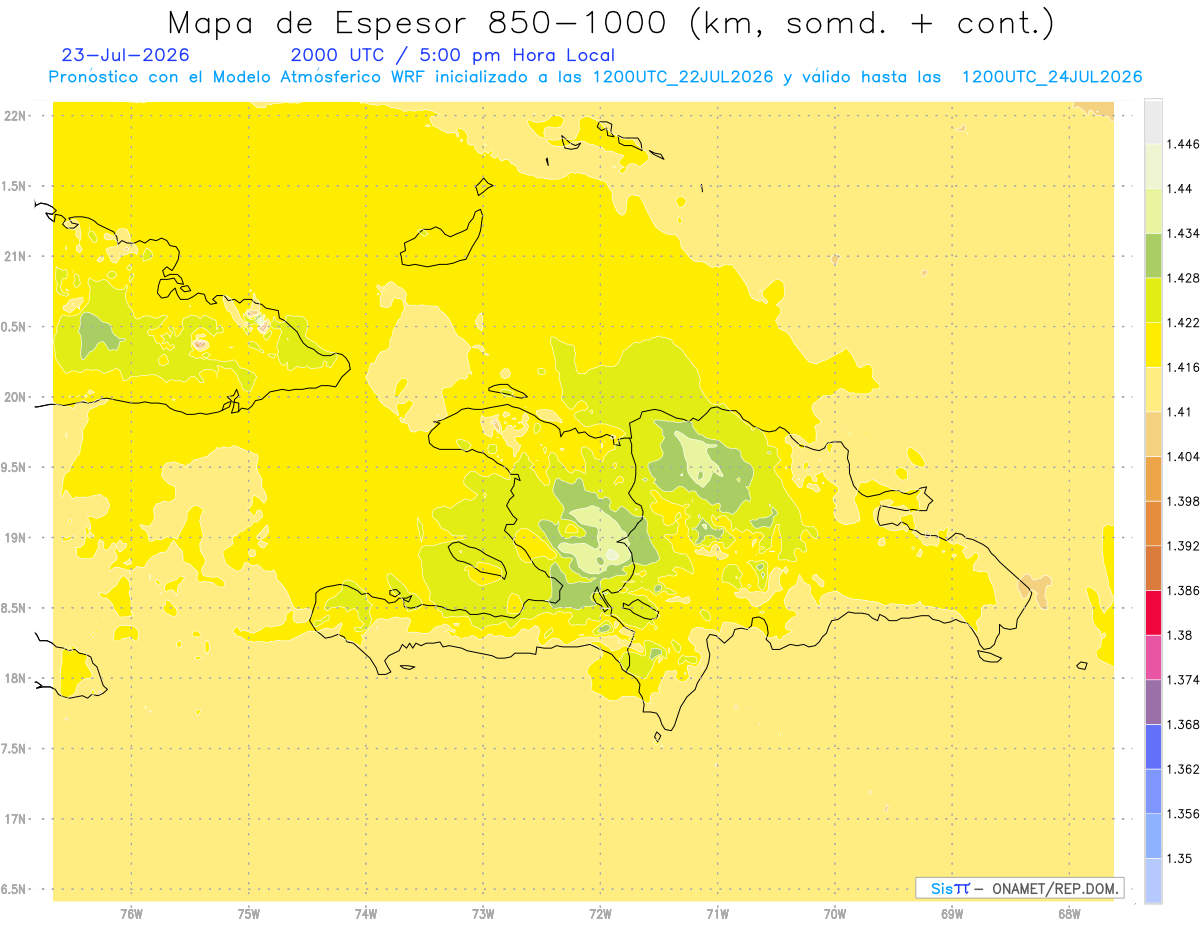Click the time label '2000 UTC / 5:00 pm Hora Local'
This screenshot has height=927, width=1200.
[453, 55]
